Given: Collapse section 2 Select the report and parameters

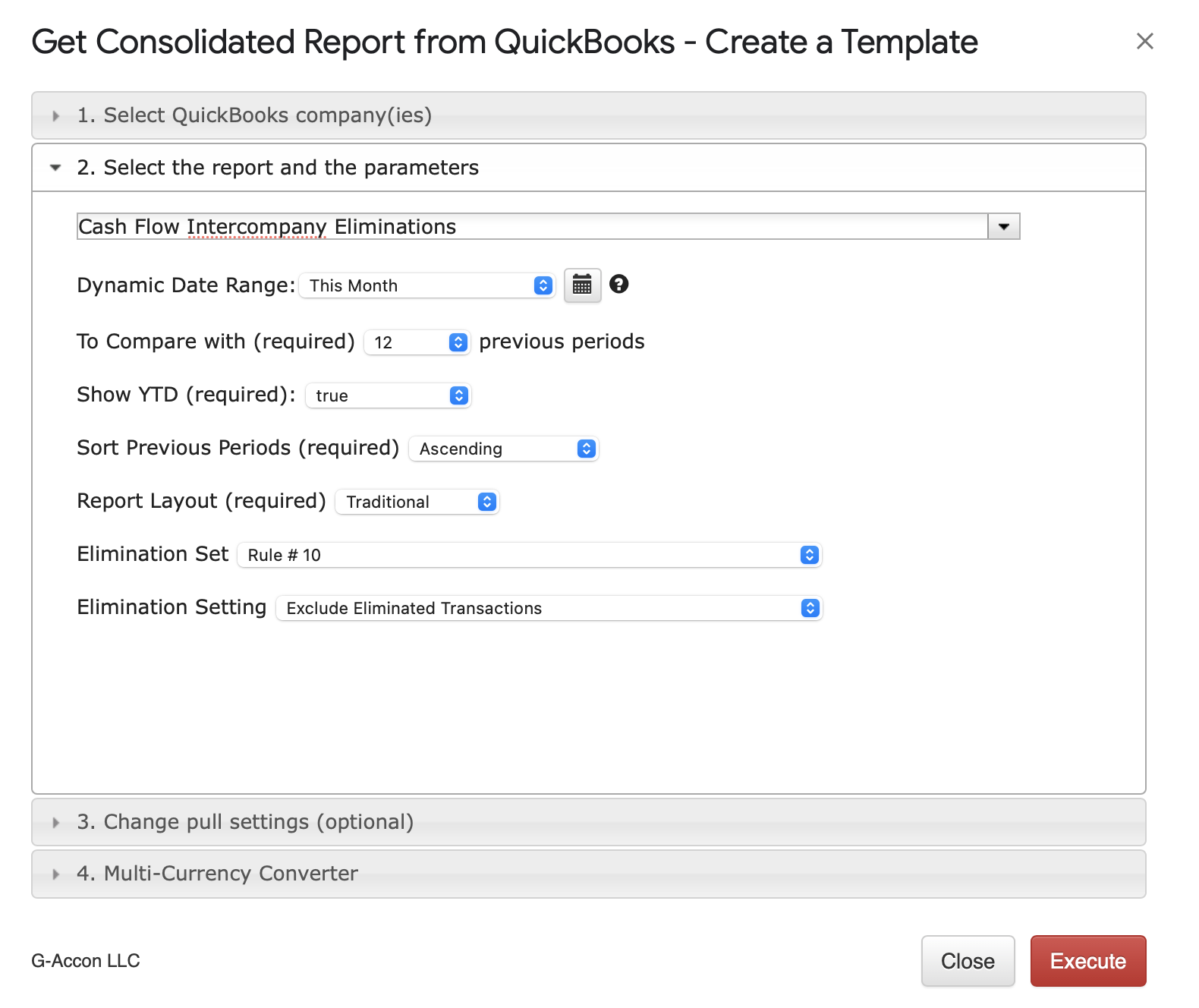Looking at the screenshot, I should [x=589, y=168].
